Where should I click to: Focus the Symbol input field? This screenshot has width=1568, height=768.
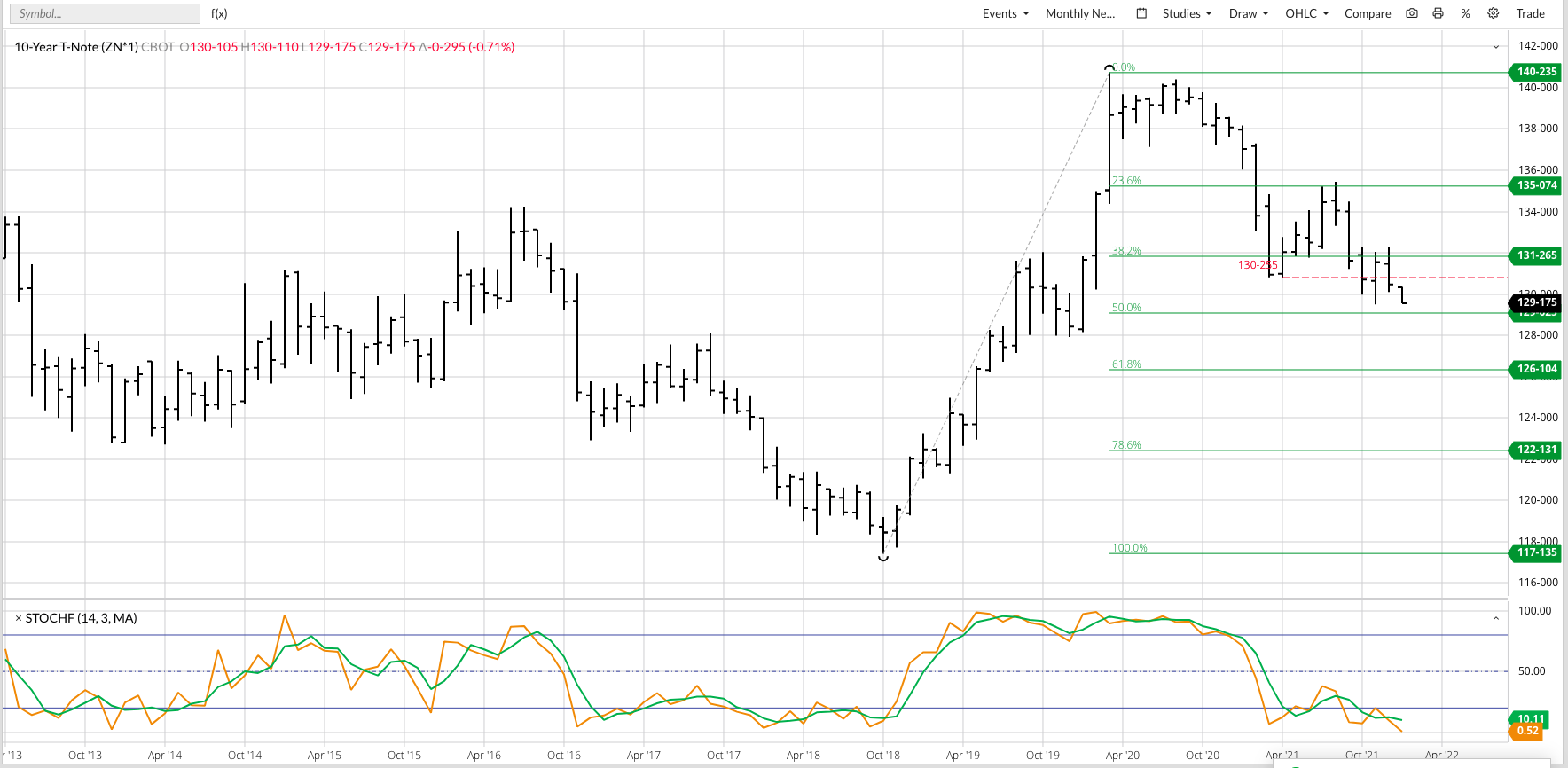(104, 13)
